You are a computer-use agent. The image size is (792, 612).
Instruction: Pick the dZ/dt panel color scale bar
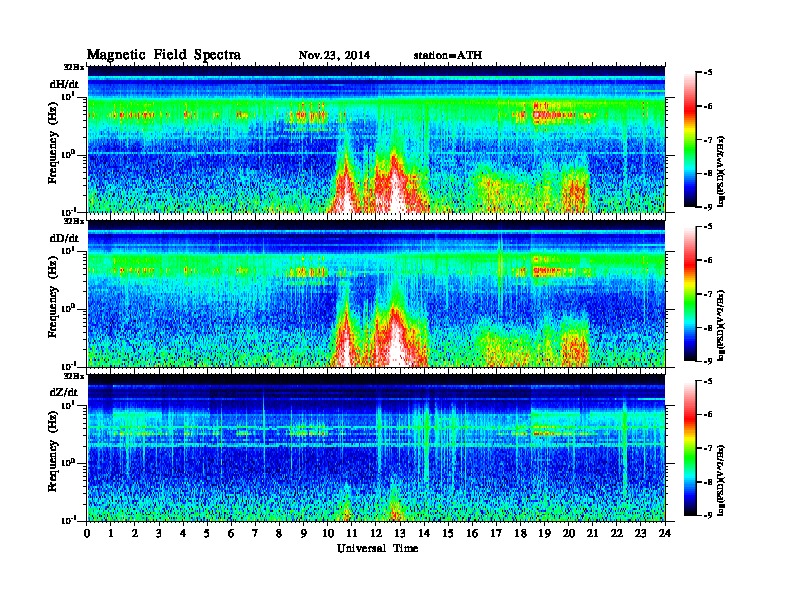point(690,448)
